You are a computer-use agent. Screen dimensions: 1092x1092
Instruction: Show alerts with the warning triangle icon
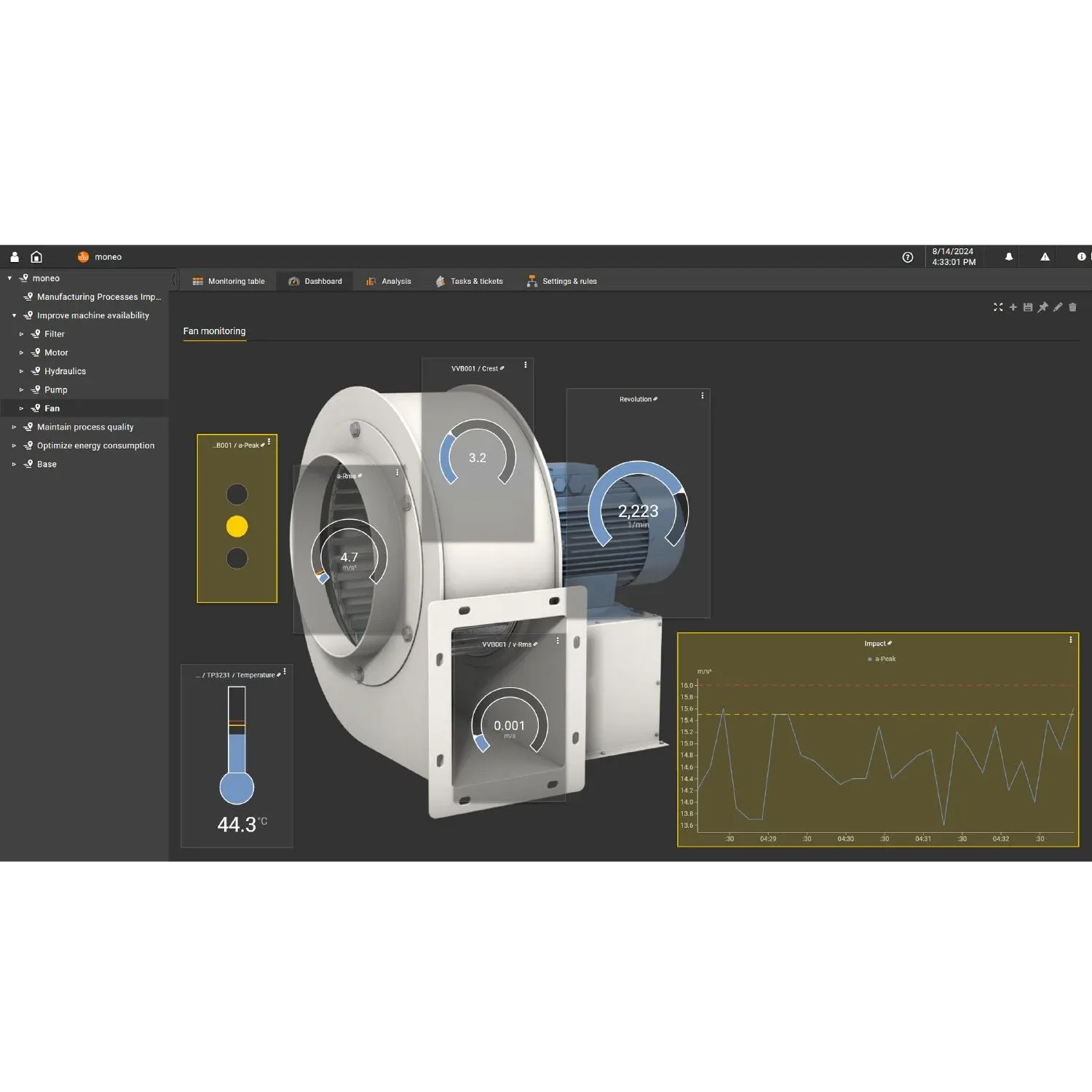1045,257
